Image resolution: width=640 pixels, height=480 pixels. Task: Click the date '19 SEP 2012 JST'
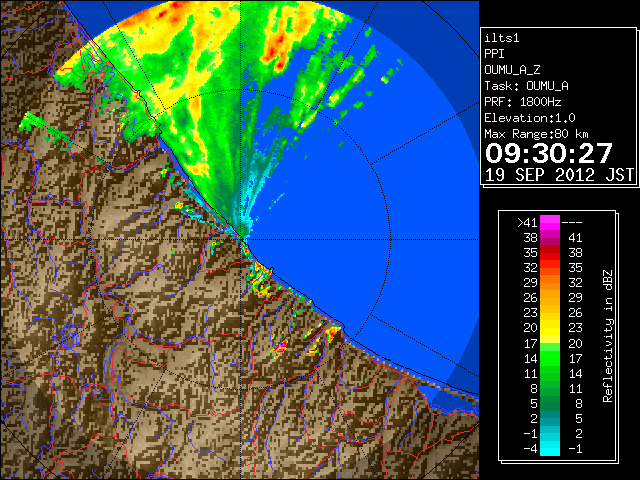tap(560, 175)
